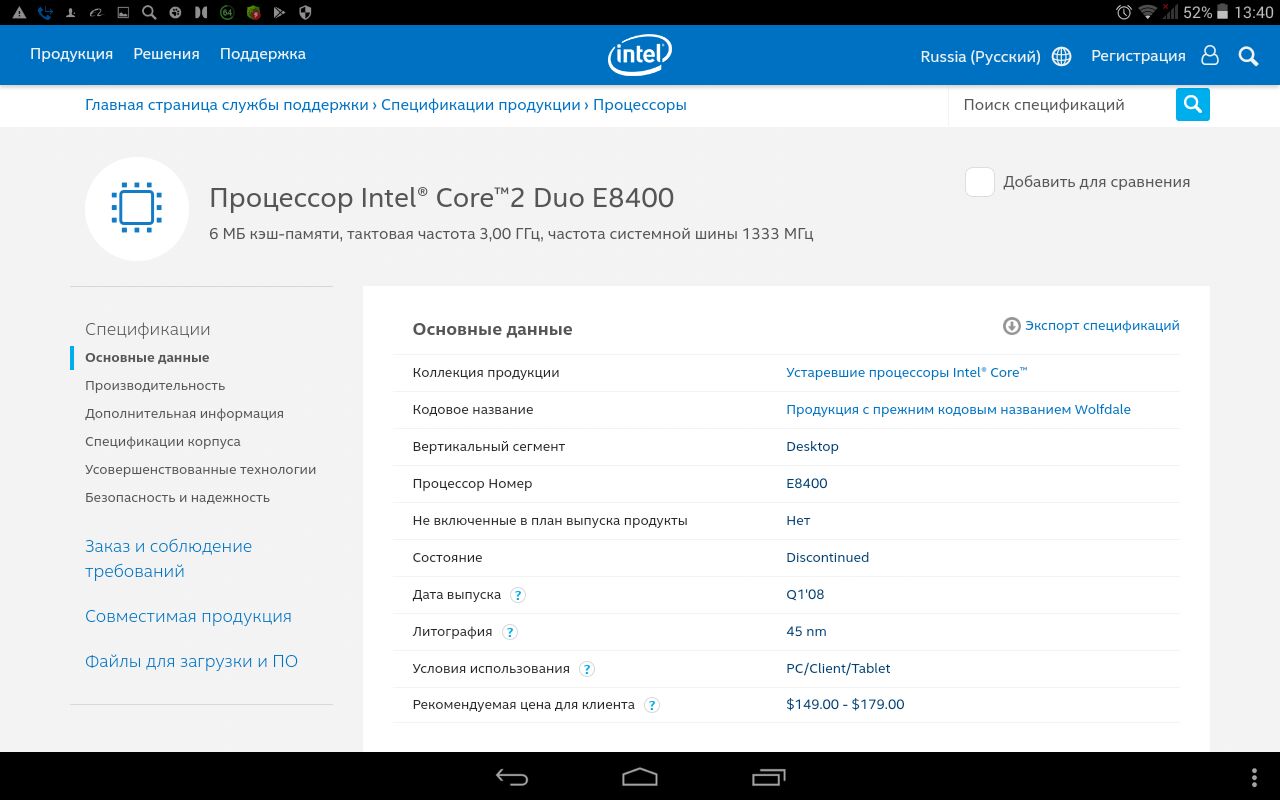Click the $149.00 - $179.00 price value
The height and width of the screenshot is (800, 1280).
[845, 705]
